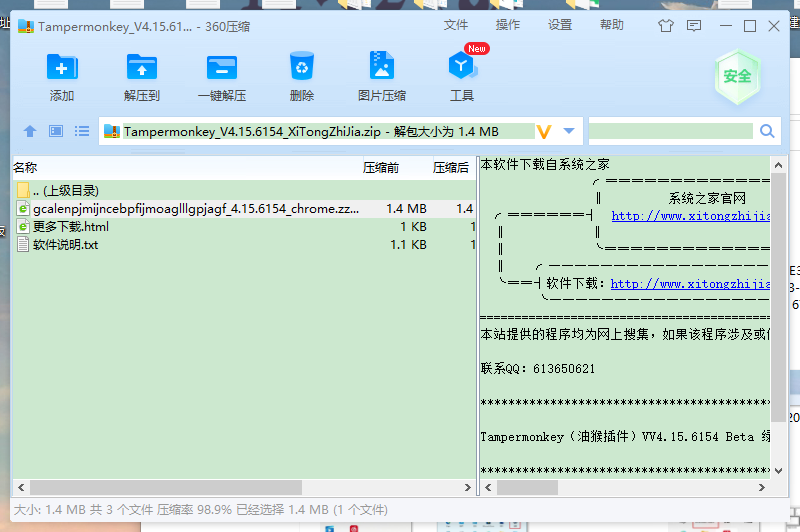The width and height of the screenshot is (800, 532).
Task: Open the 解压到 extract-to tool
Action: tap(142, 67)
